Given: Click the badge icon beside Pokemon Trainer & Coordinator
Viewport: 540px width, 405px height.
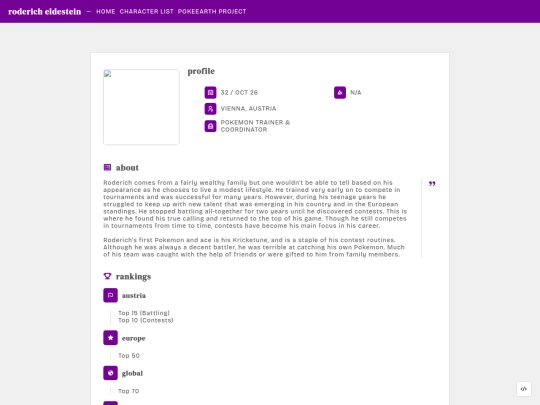Looking at the screenshot, I should (x=210, y=126).
